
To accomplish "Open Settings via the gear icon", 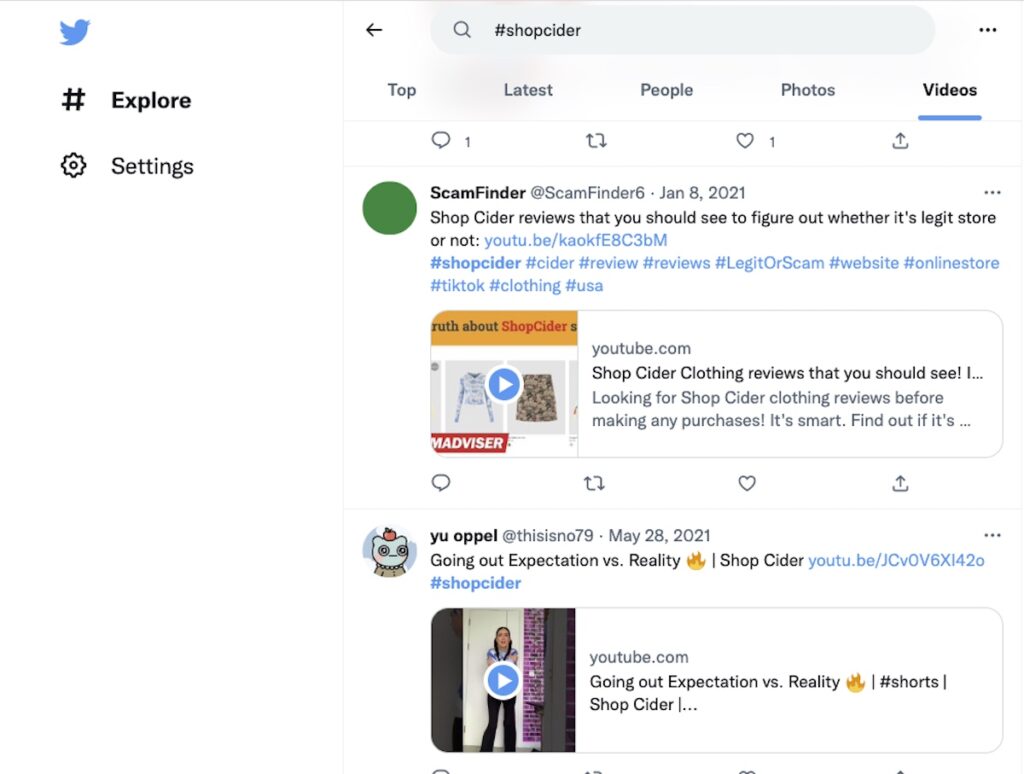I will click(73, 165).
